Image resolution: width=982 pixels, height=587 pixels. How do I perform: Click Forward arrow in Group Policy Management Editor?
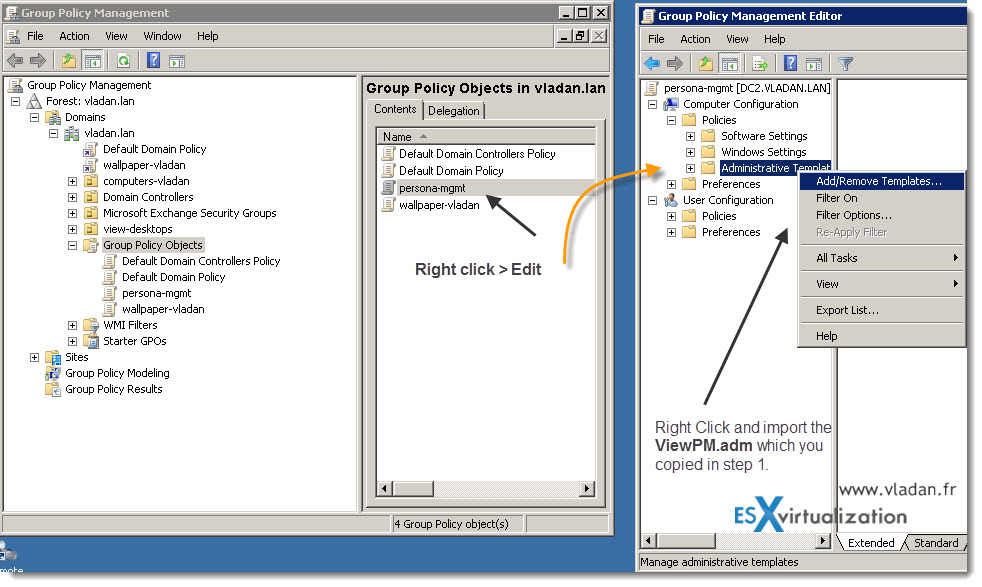[x=674, y=63]
